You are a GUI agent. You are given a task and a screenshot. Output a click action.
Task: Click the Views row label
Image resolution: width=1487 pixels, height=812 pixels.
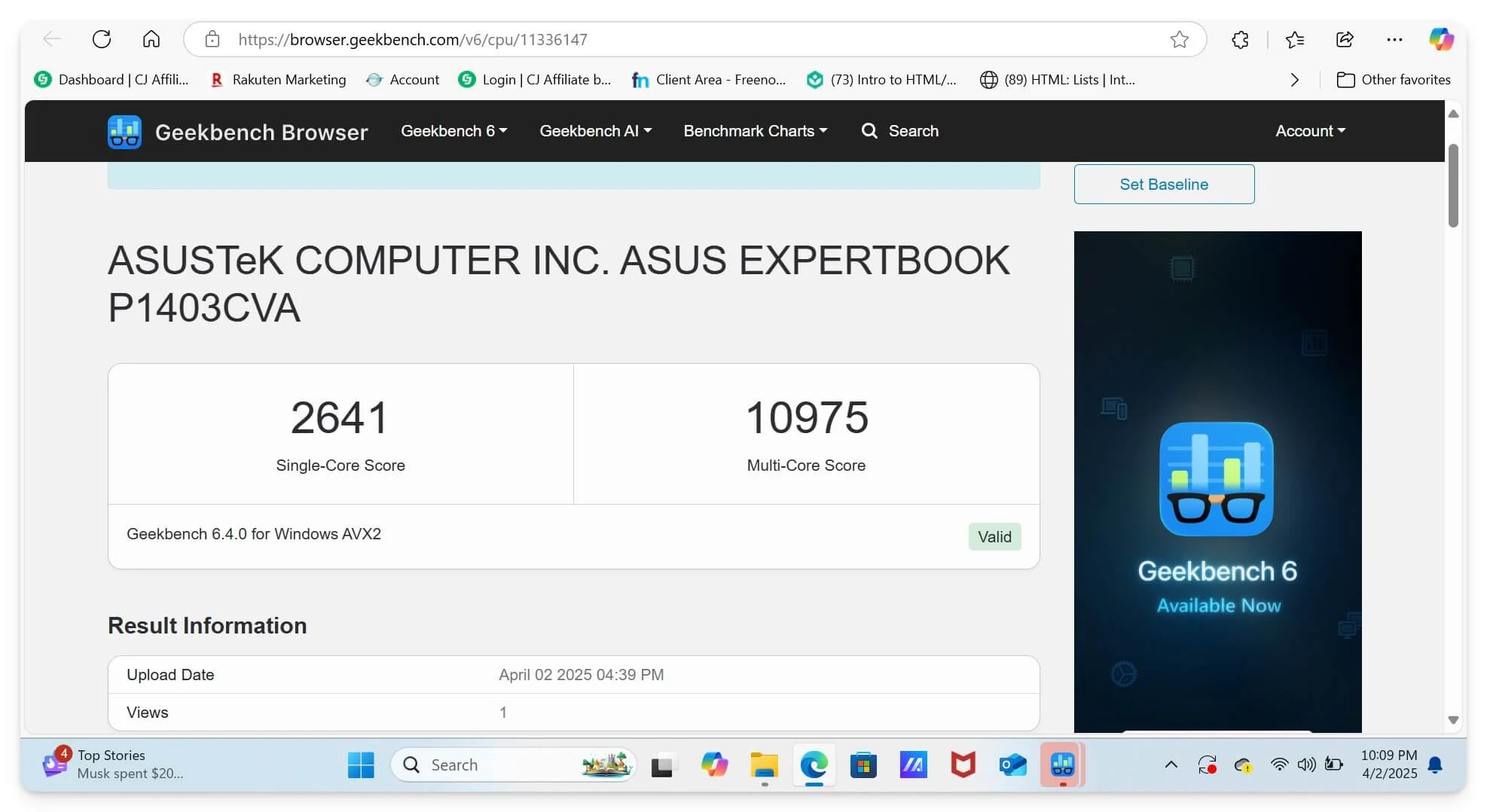point(148,713)
